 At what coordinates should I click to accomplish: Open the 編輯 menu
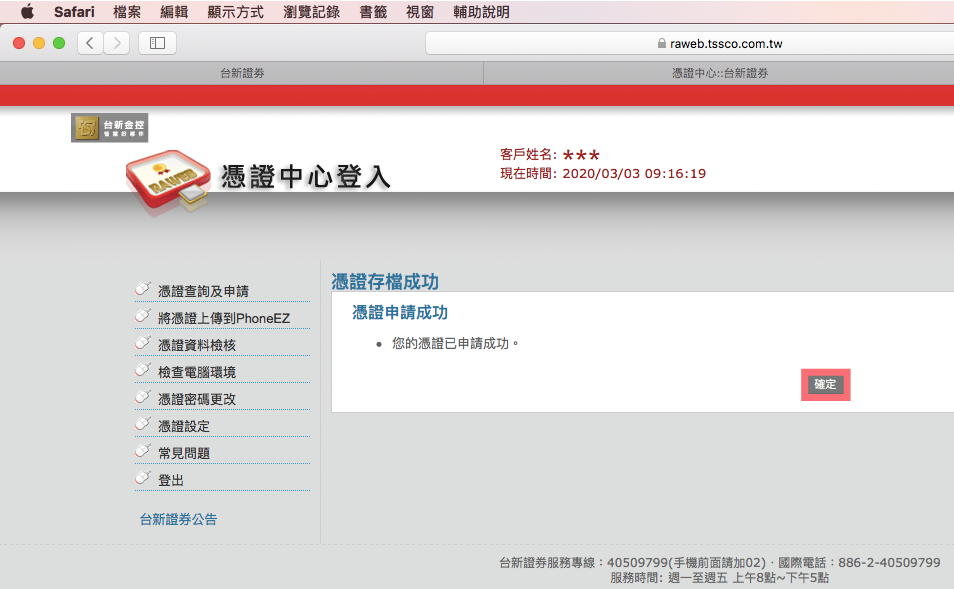(x=174, y=12)
